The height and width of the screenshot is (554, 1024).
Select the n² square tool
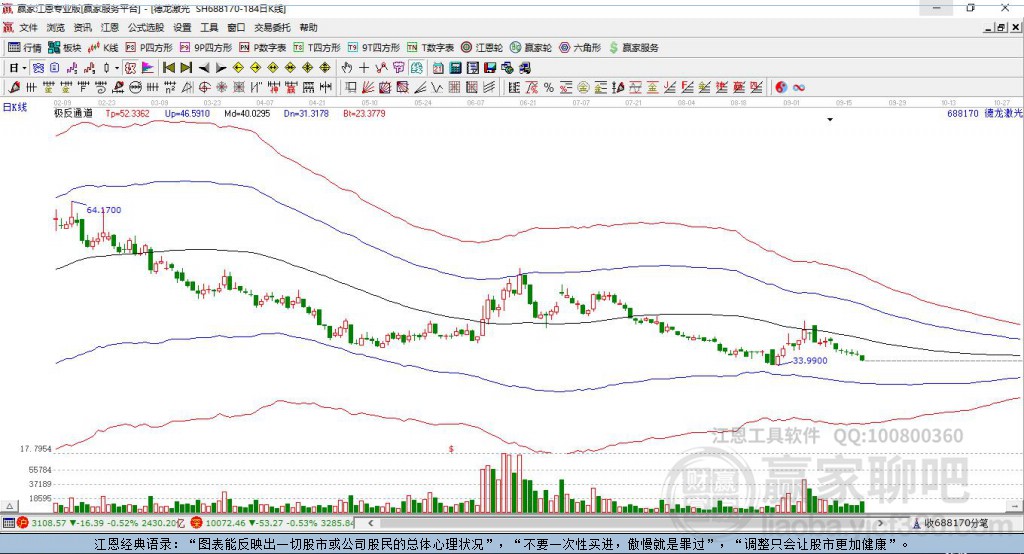170,88
